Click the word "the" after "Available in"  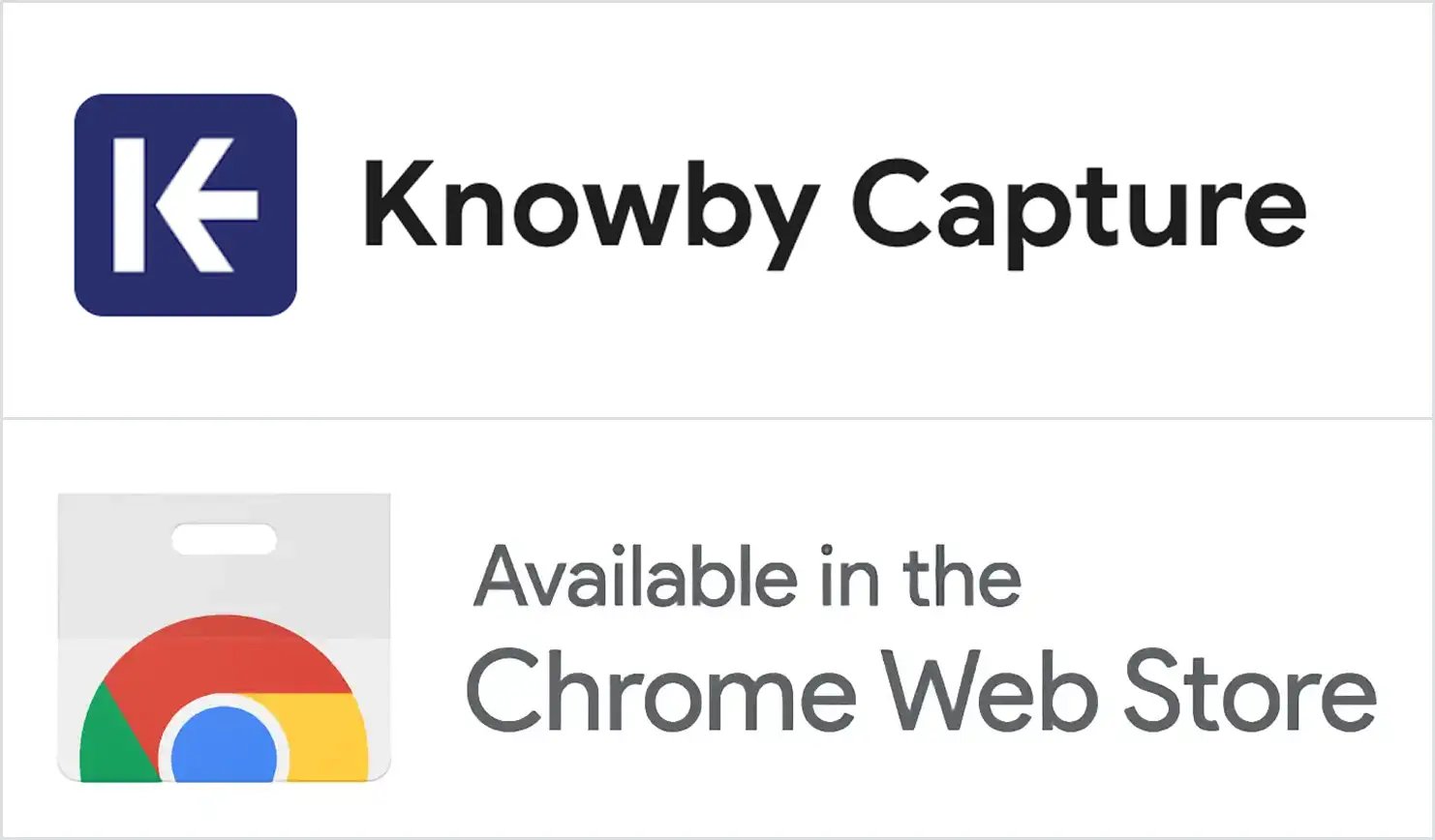(x=962, y=578)
